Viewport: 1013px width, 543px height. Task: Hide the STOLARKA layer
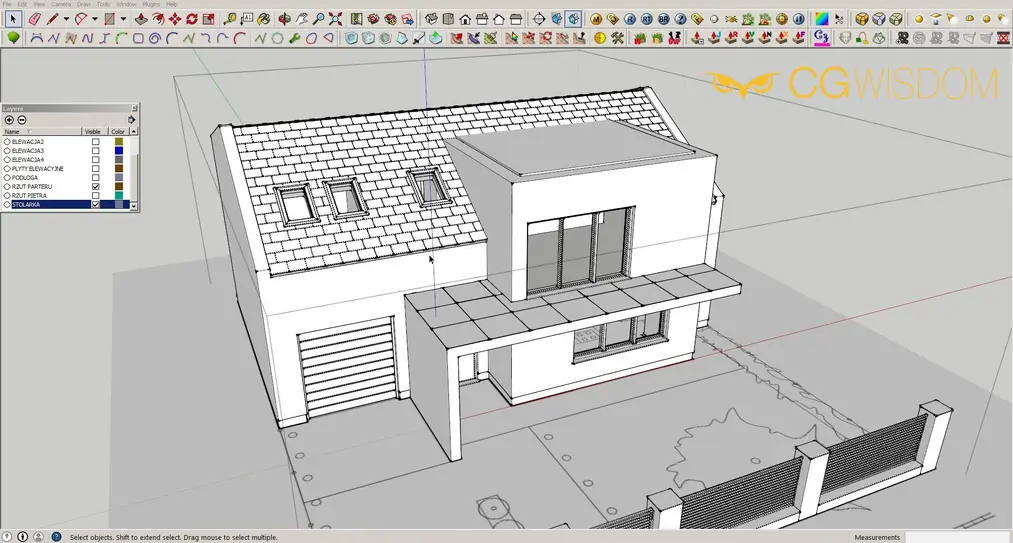(x=96, y=204)
